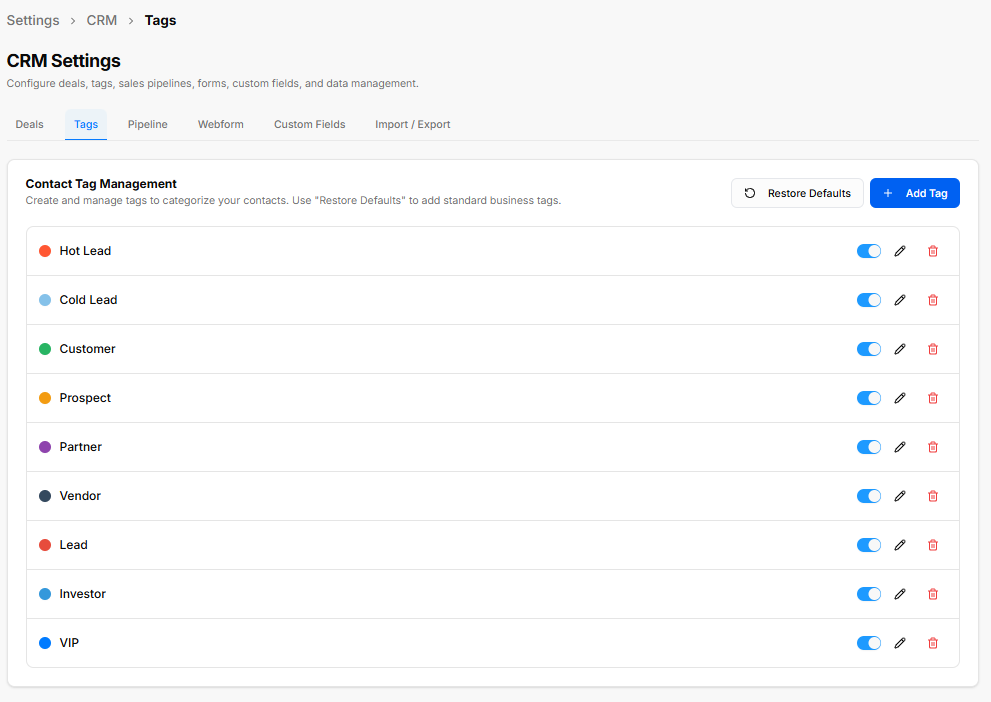Screen dimensions: 991x702
Task: Switch off the Lead tag toggle
Action: (869, 545)
